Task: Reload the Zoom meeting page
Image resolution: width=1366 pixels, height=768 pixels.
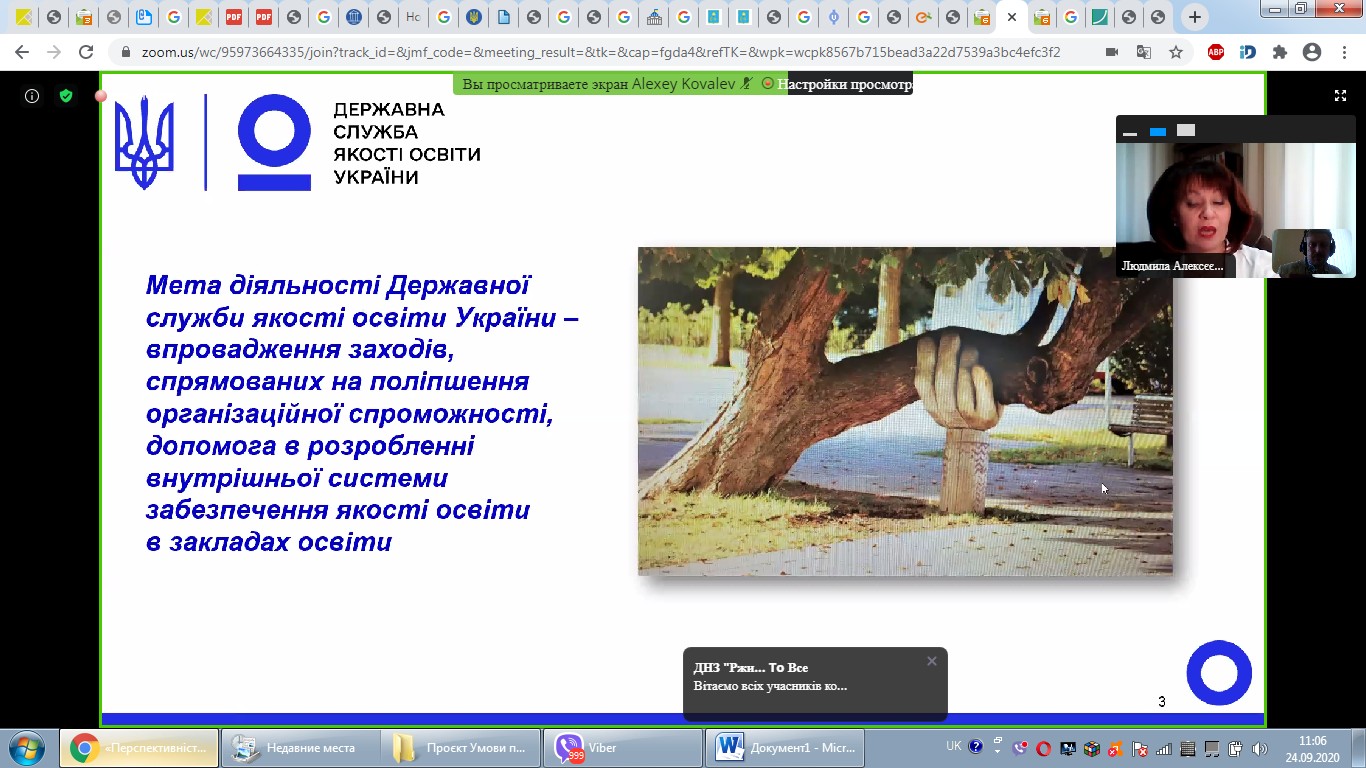Action: click(86, 53)
